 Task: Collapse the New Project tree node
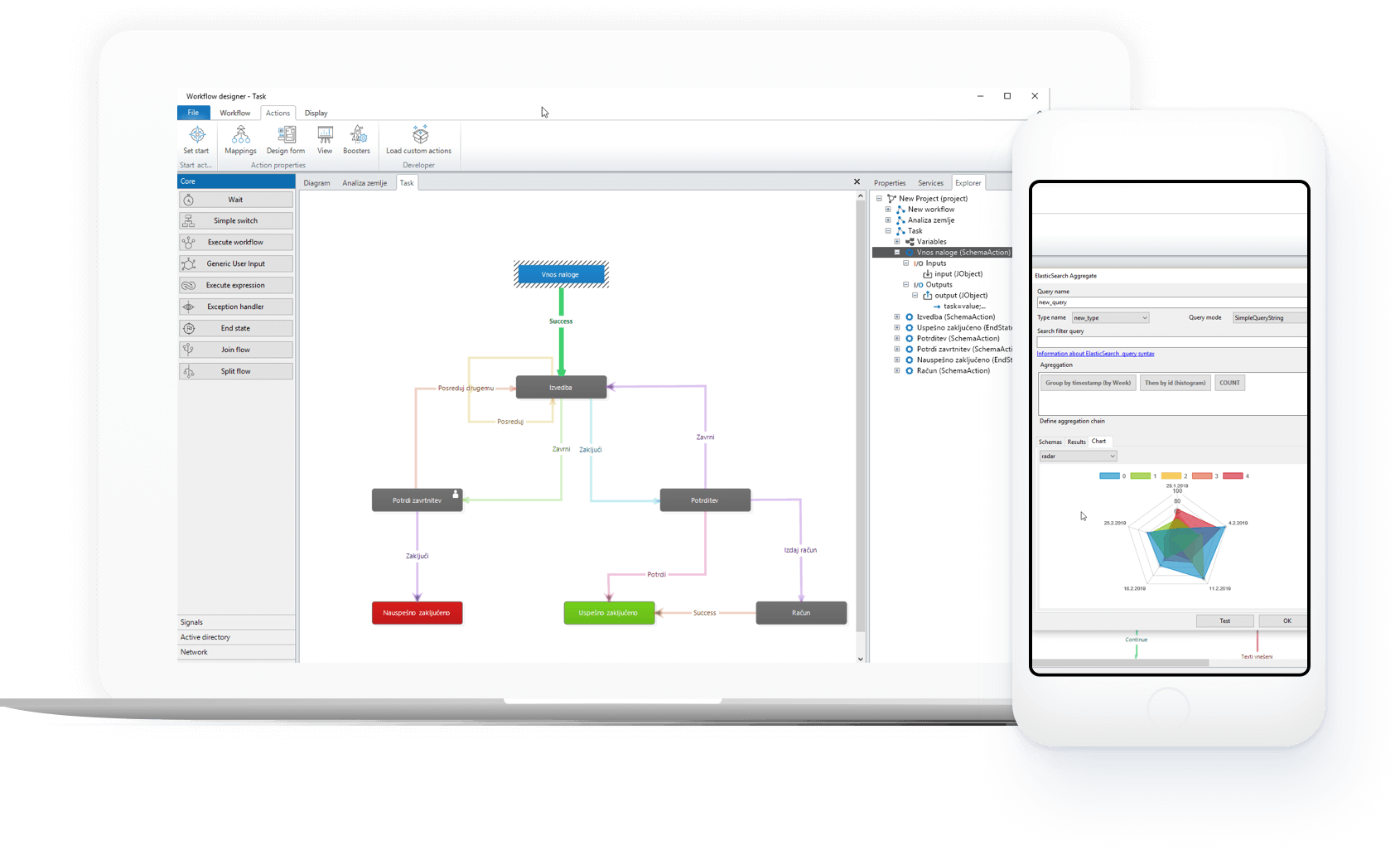pos(879,199)
